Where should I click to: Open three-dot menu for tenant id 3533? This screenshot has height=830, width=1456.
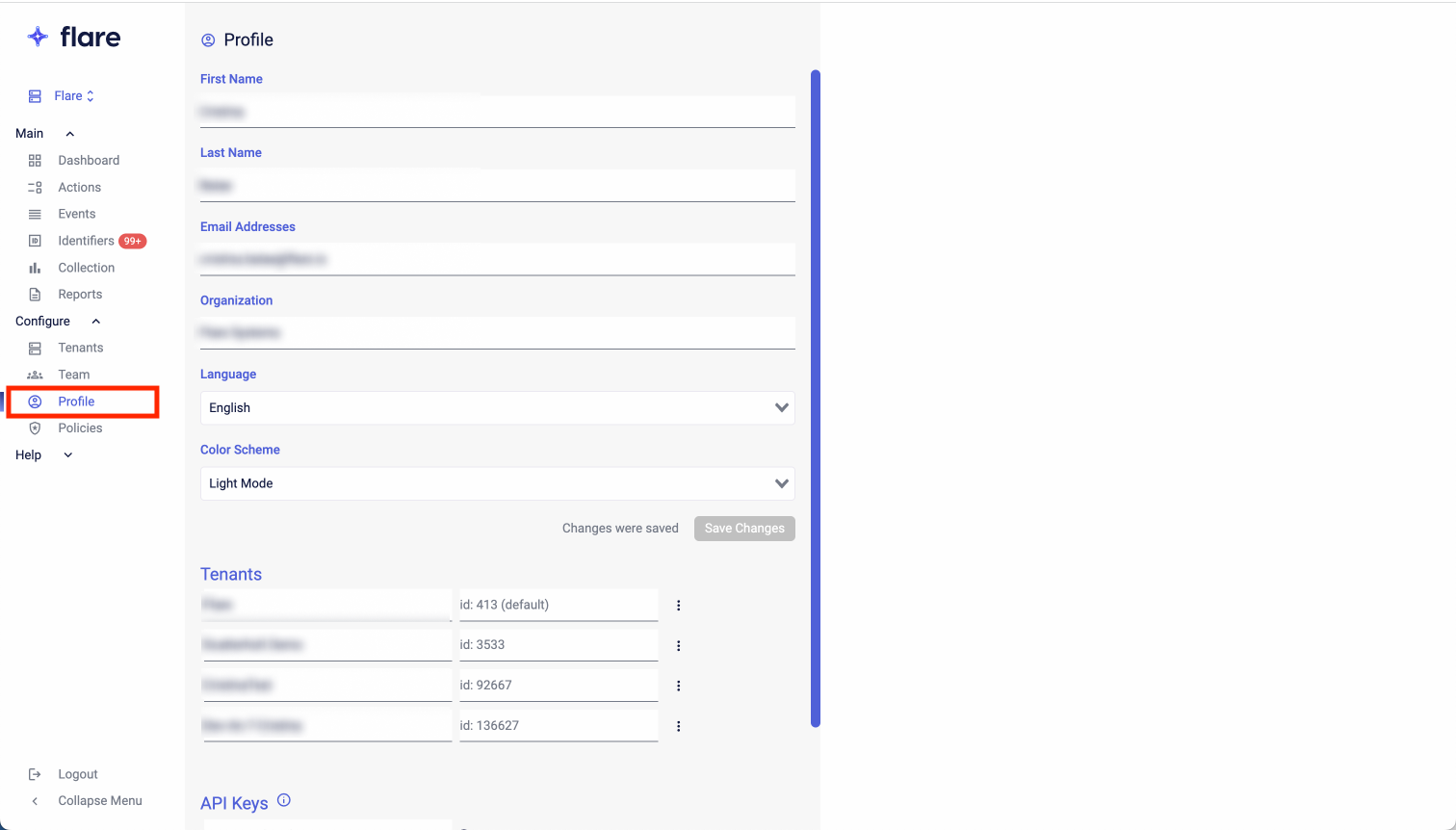678,646
